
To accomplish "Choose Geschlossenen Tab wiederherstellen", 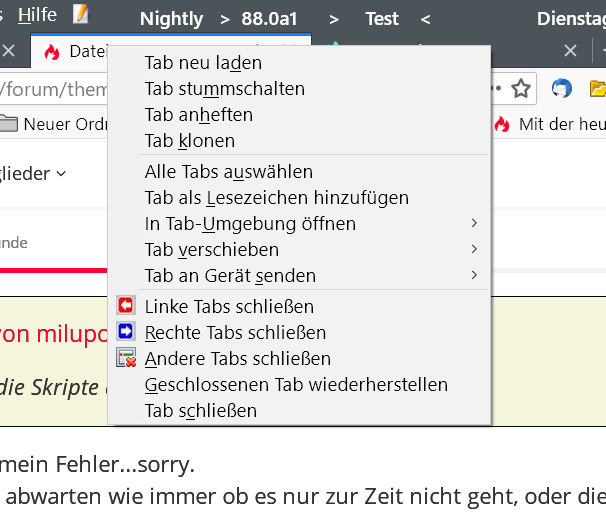I will click(296, 384).
